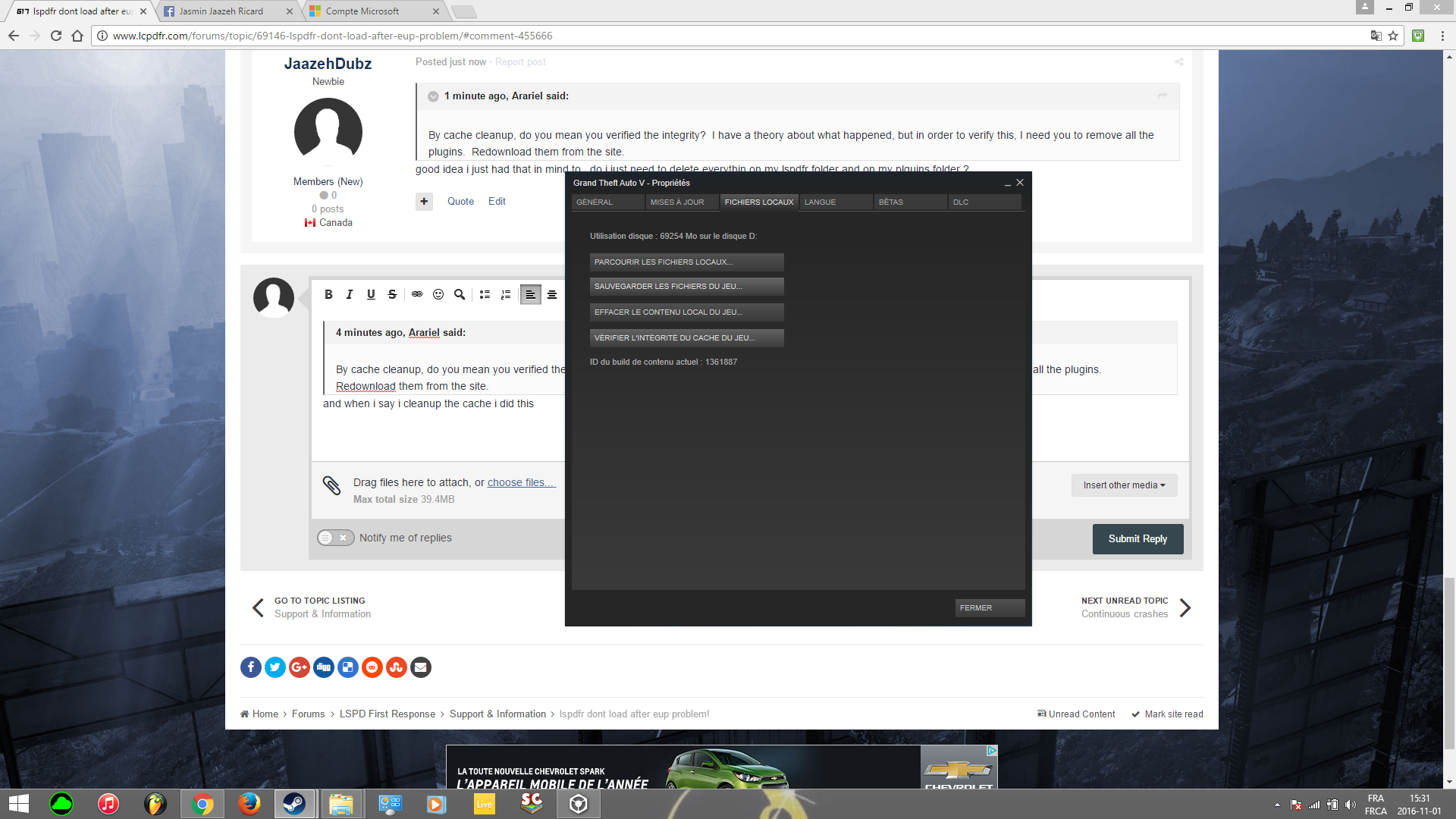Share topic via Twitter icon

pyautogui.click(x=275, y=667)
